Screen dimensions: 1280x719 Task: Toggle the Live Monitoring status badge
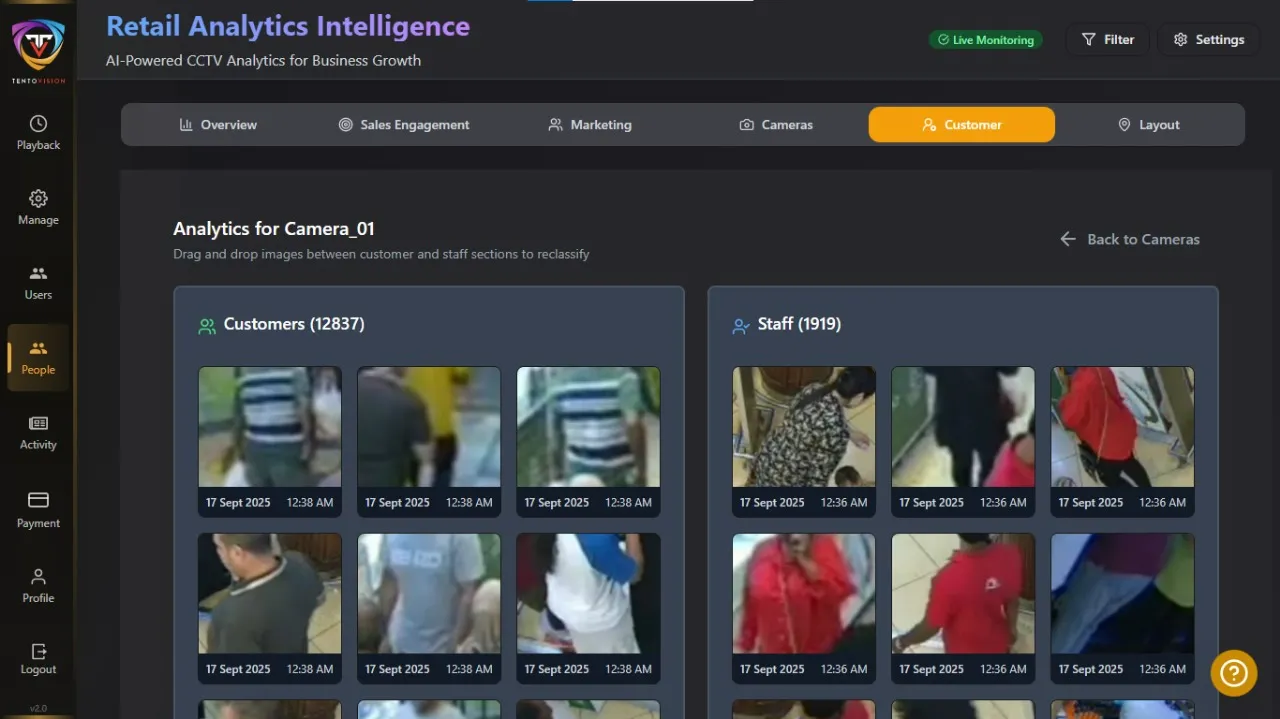(x=986, y=39)
